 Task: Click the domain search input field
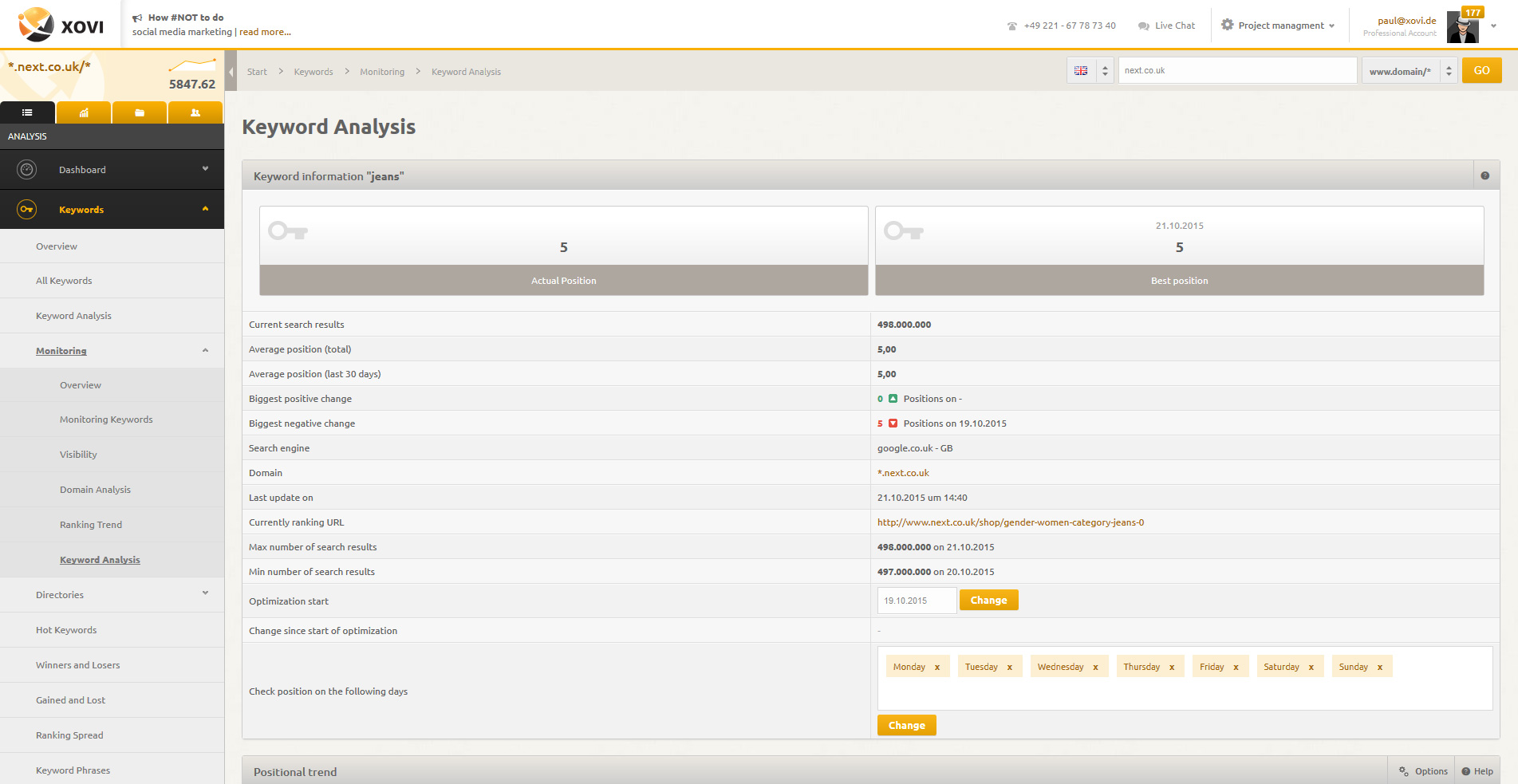tap(1237, 70)
